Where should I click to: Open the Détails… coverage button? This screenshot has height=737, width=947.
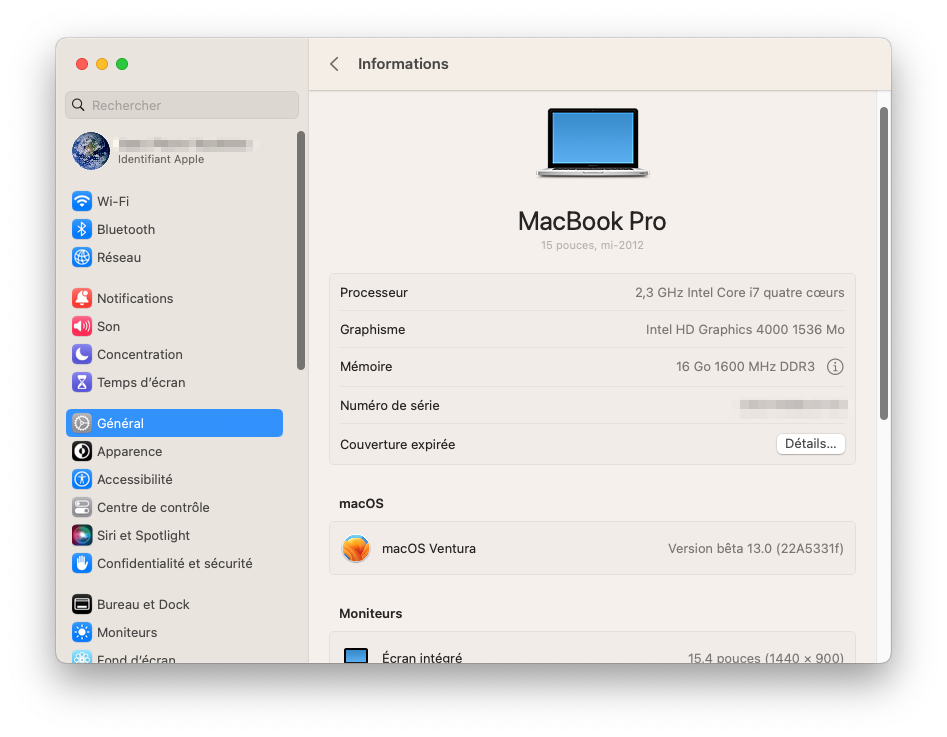coord(811,444)
